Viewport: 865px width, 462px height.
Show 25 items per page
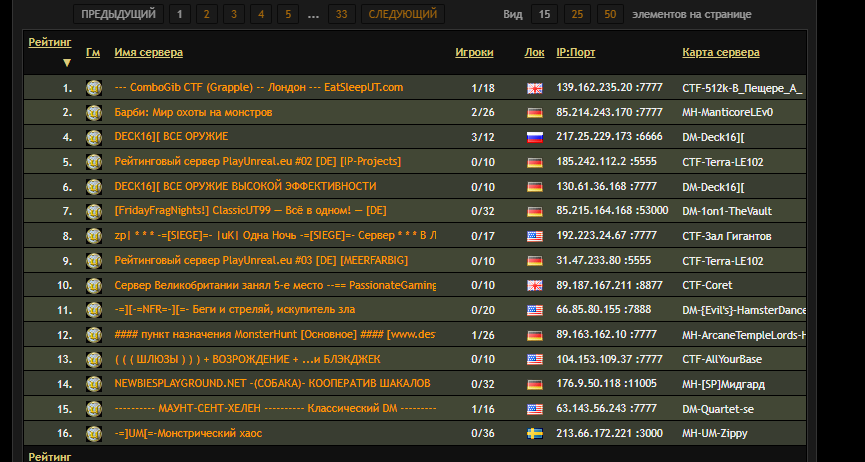[578, 14]
